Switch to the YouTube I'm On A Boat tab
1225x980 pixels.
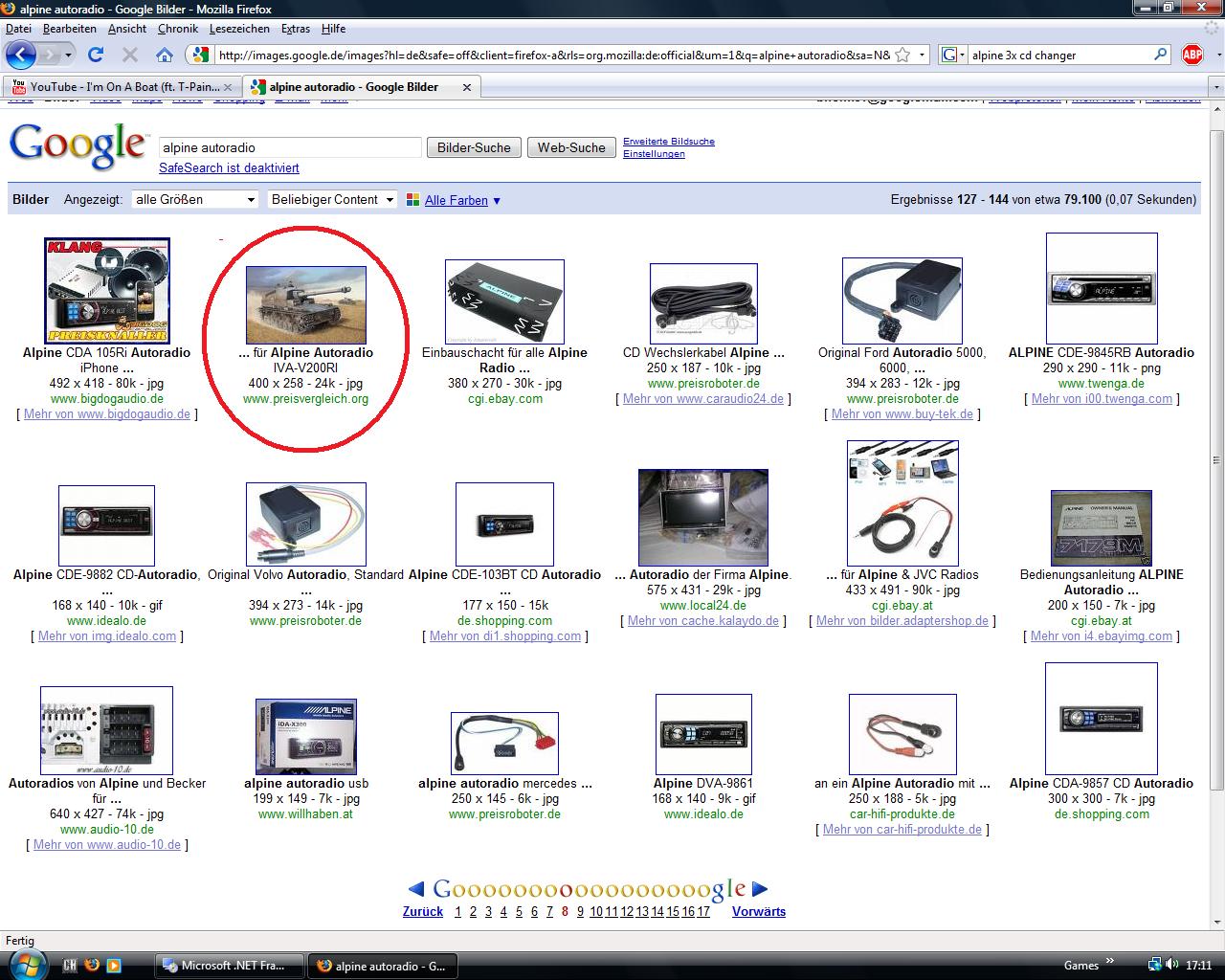pyautogui.click(x=122, y=87)
